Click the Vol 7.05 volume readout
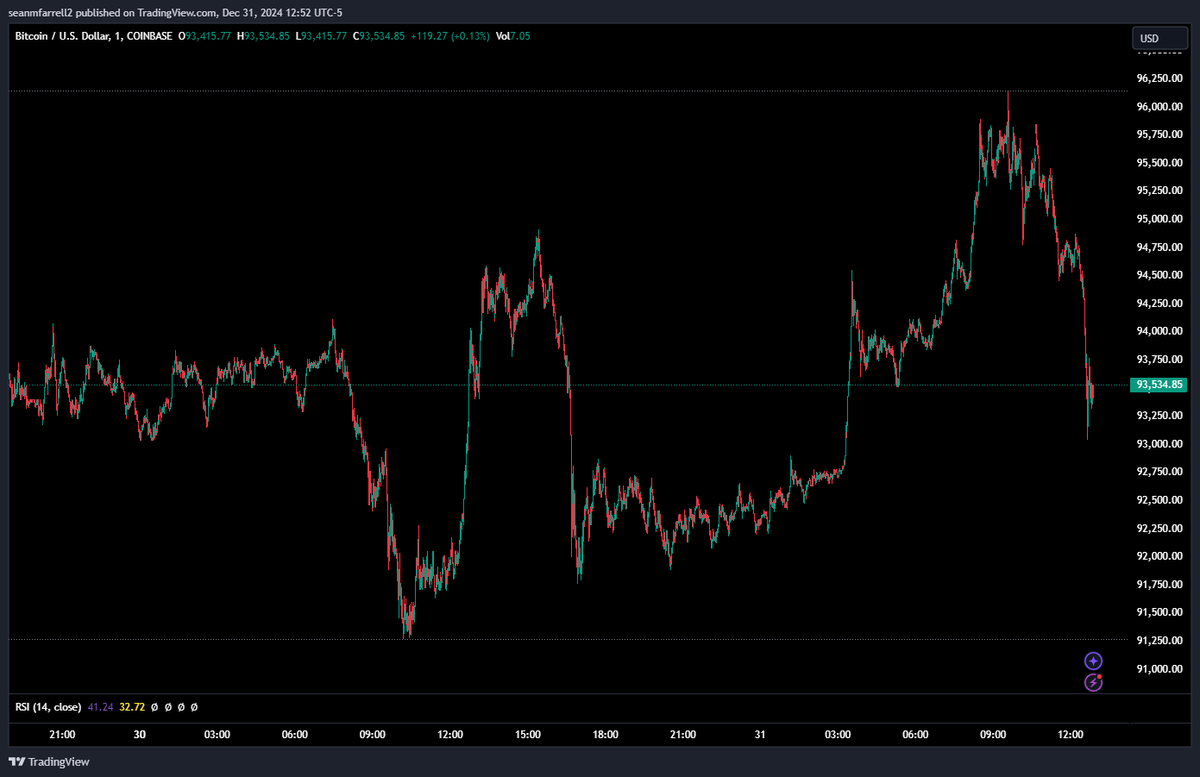The width and height of the screenshot is (1200, 777). click(512, 36)
